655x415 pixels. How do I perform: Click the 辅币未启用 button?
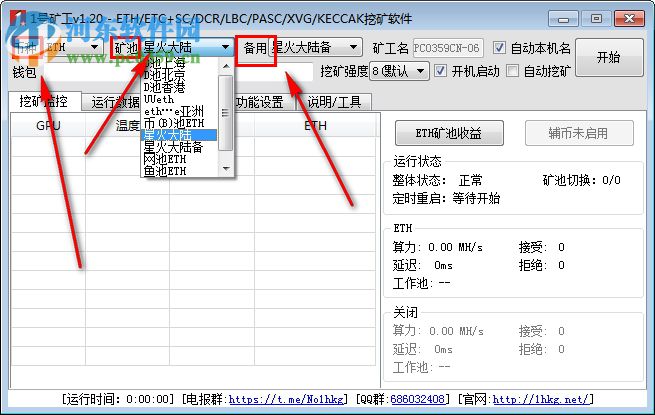[x=579, y=133]
